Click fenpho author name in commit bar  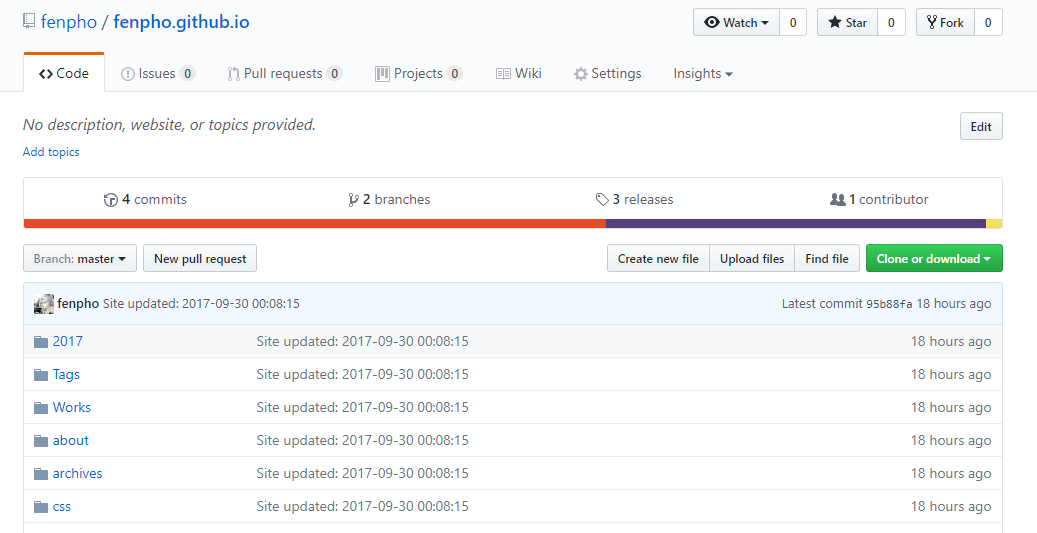(x=78, y=304)
